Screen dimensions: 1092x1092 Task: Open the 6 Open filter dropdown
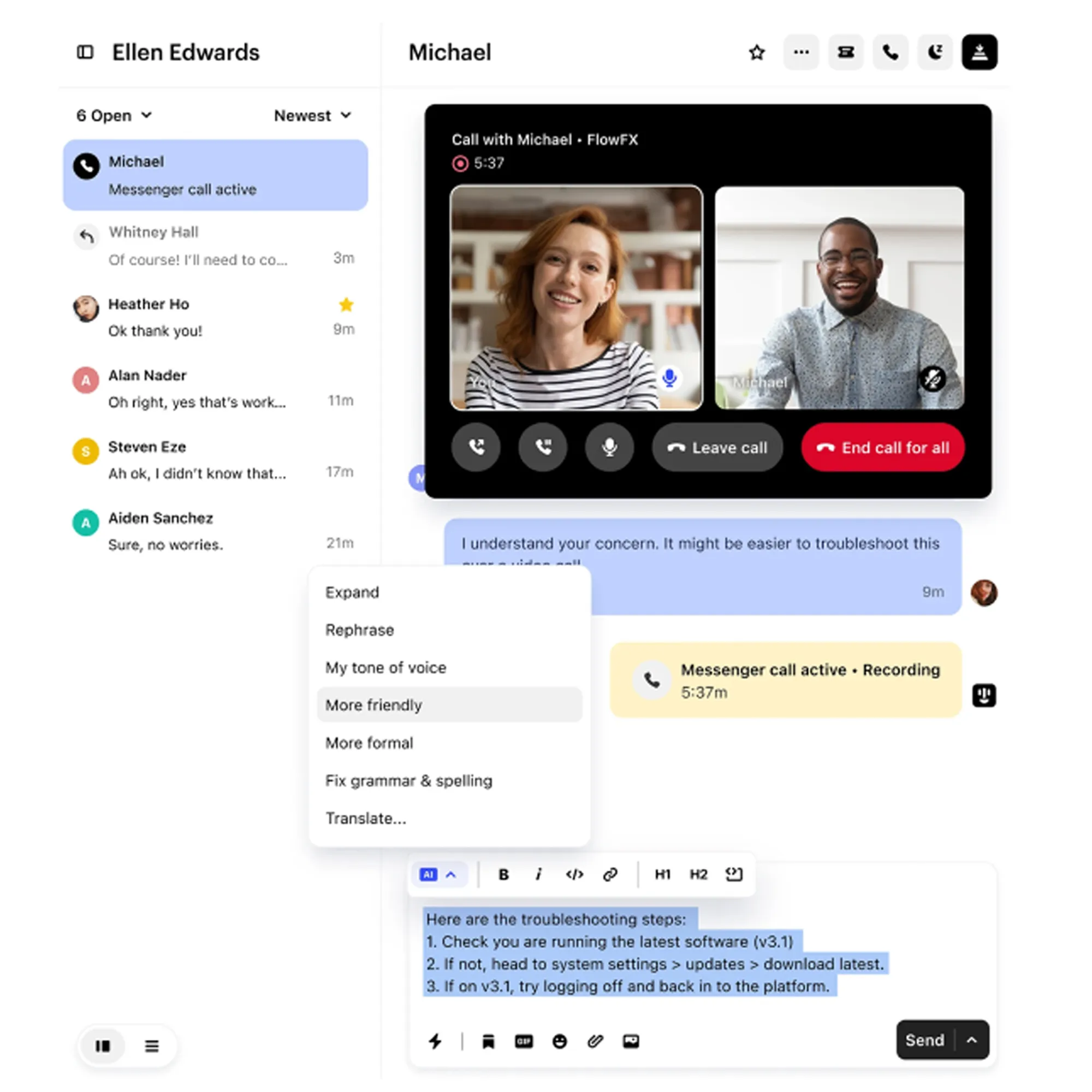(114, 116)
